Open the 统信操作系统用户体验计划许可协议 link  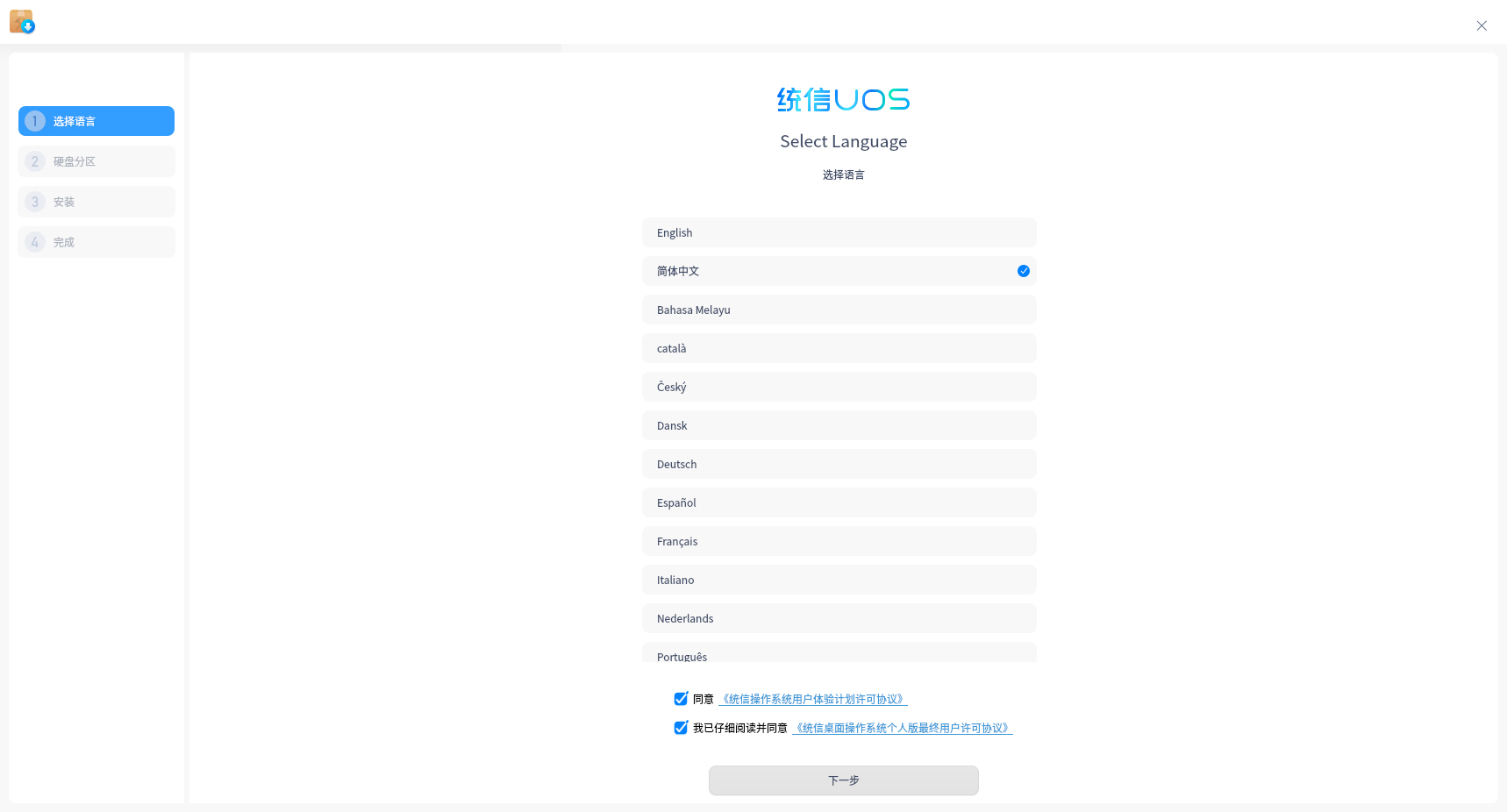click(812, 700)
